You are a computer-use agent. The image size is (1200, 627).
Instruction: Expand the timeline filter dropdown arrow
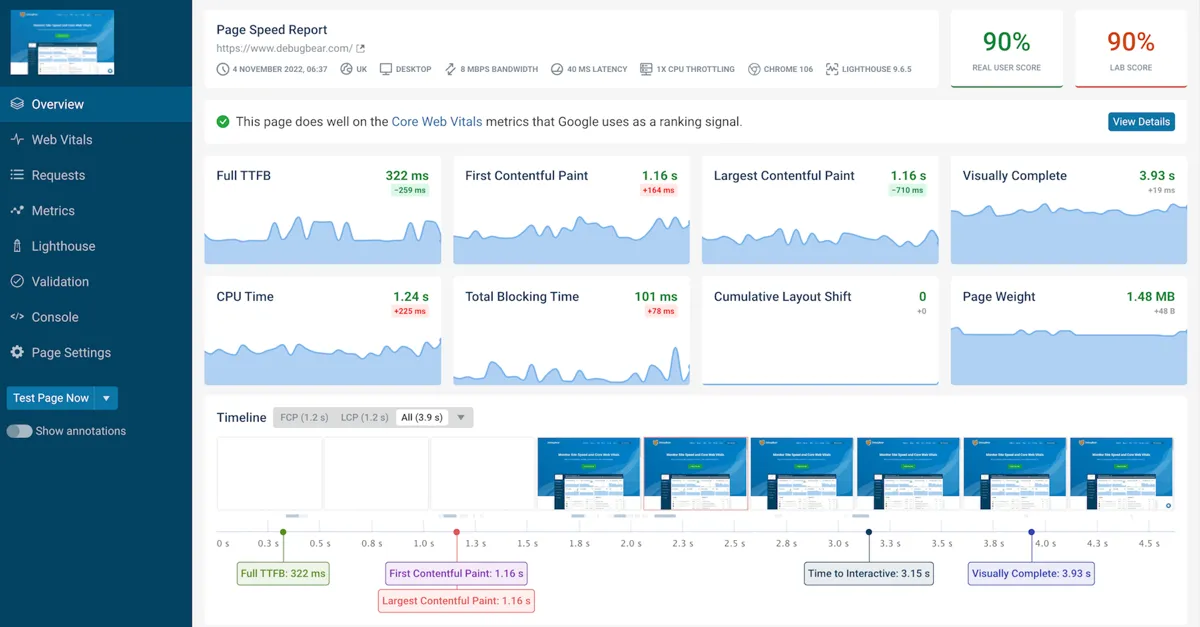(461, 418)
